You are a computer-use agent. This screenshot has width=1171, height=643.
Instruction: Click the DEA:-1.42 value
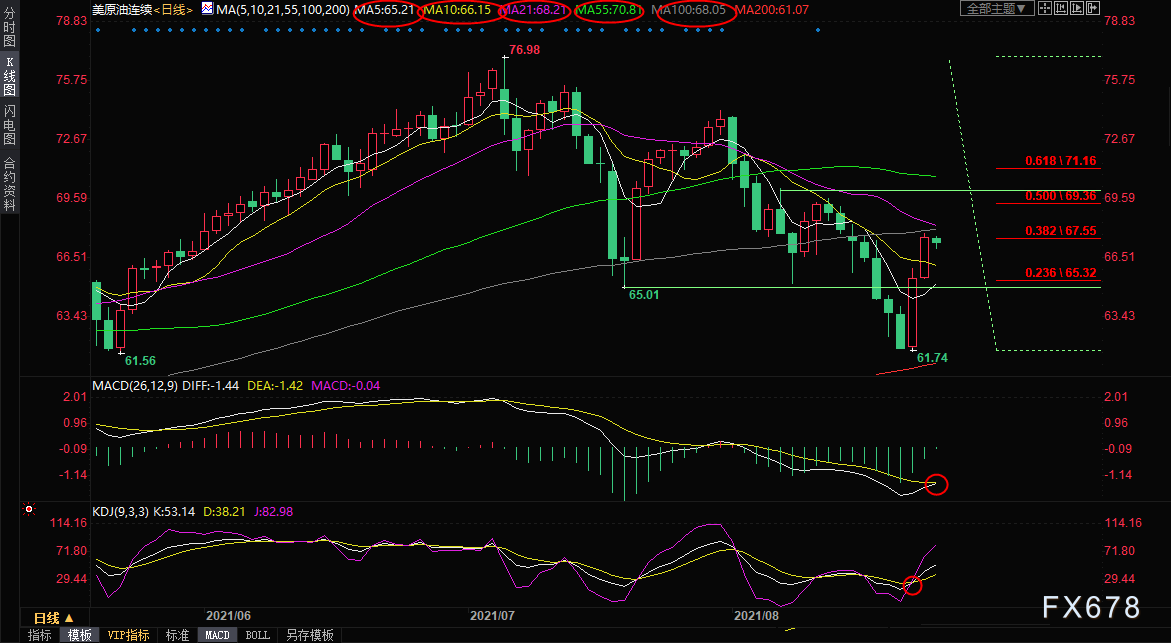(276, 385)
